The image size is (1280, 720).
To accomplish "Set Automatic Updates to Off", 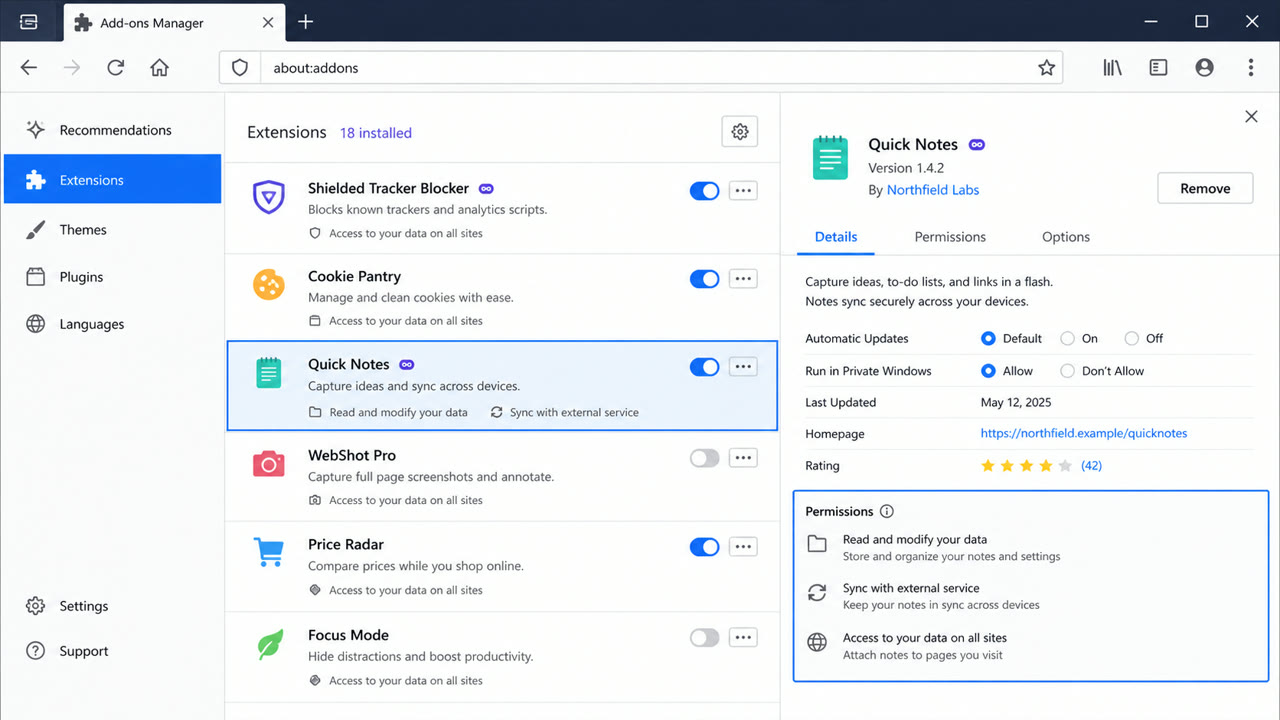I will (1131, 338).
